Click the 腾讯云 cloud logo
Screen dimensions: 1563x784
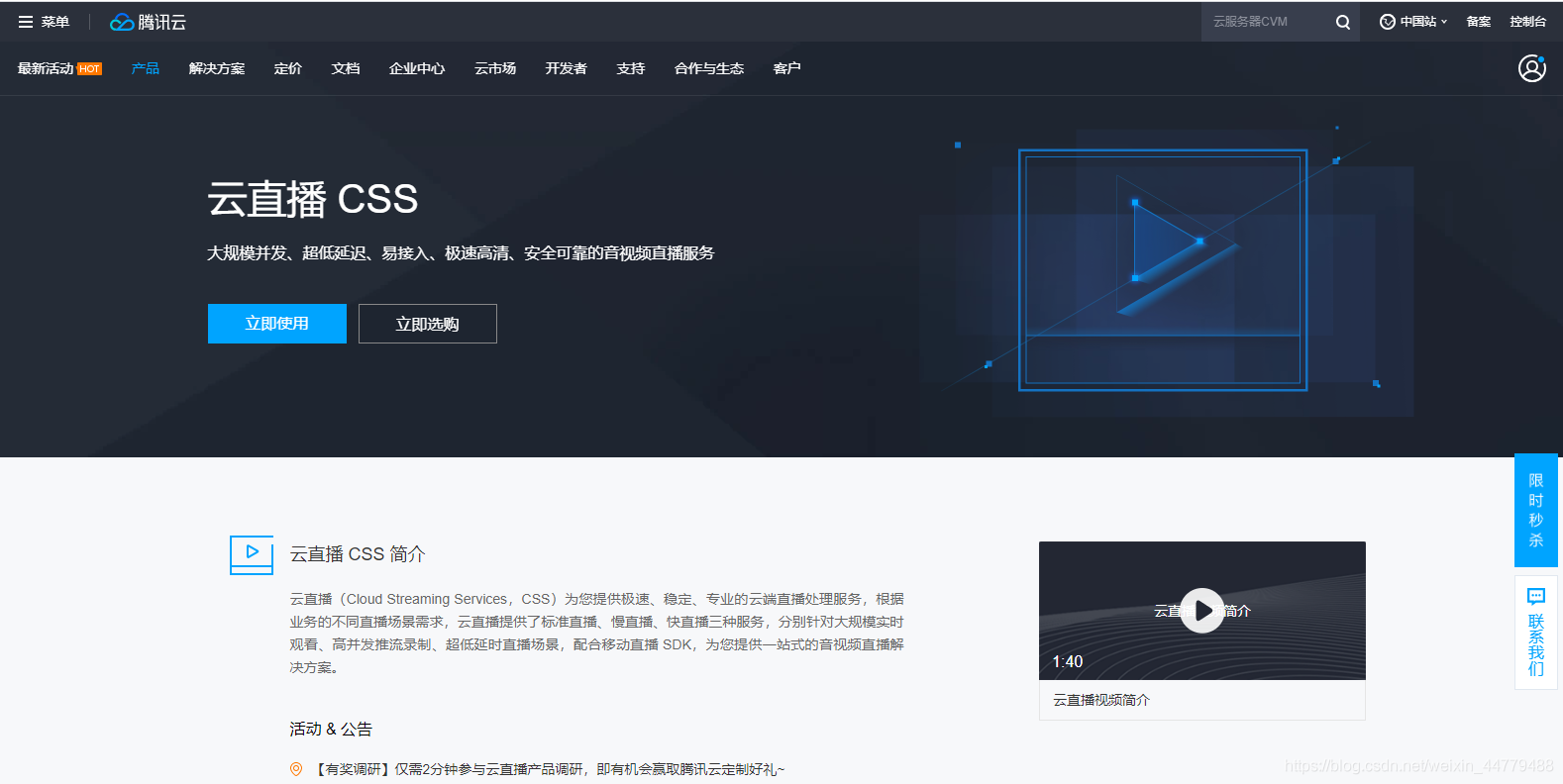click(x=148, y=22)
